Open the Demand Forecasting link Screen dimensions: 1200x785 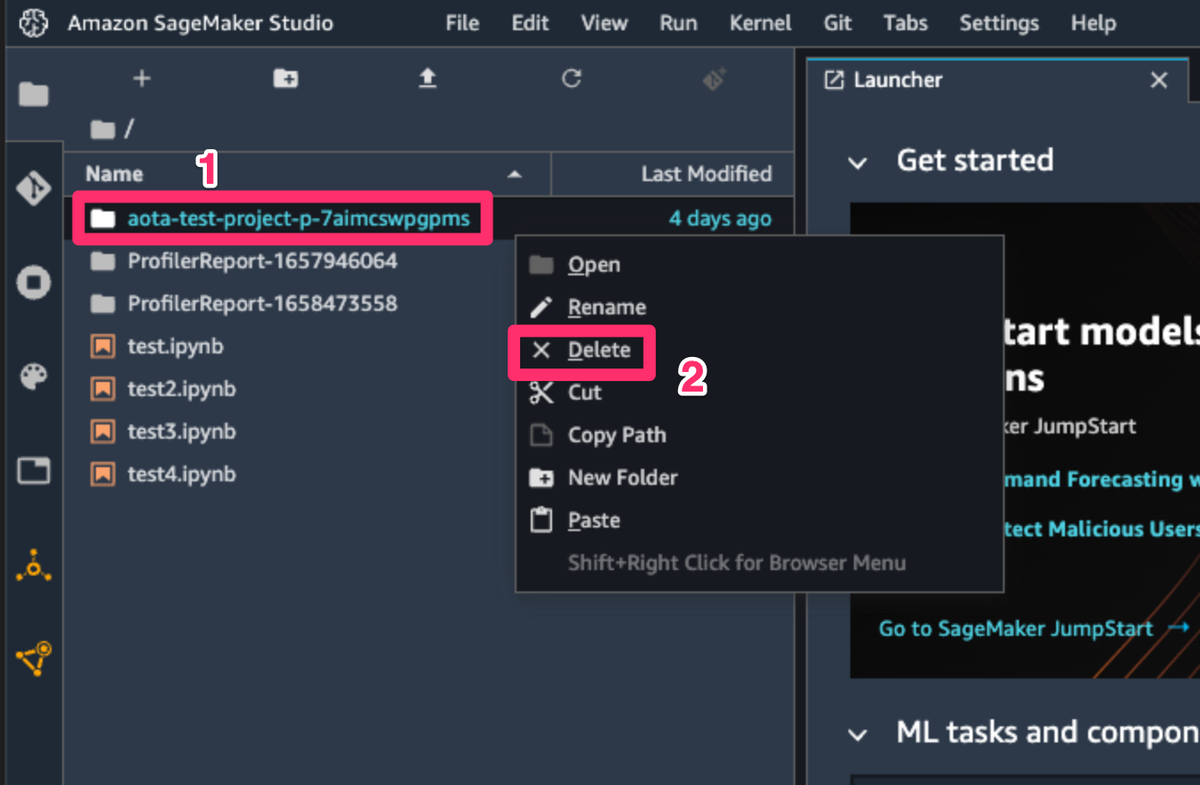point(1098,479)
